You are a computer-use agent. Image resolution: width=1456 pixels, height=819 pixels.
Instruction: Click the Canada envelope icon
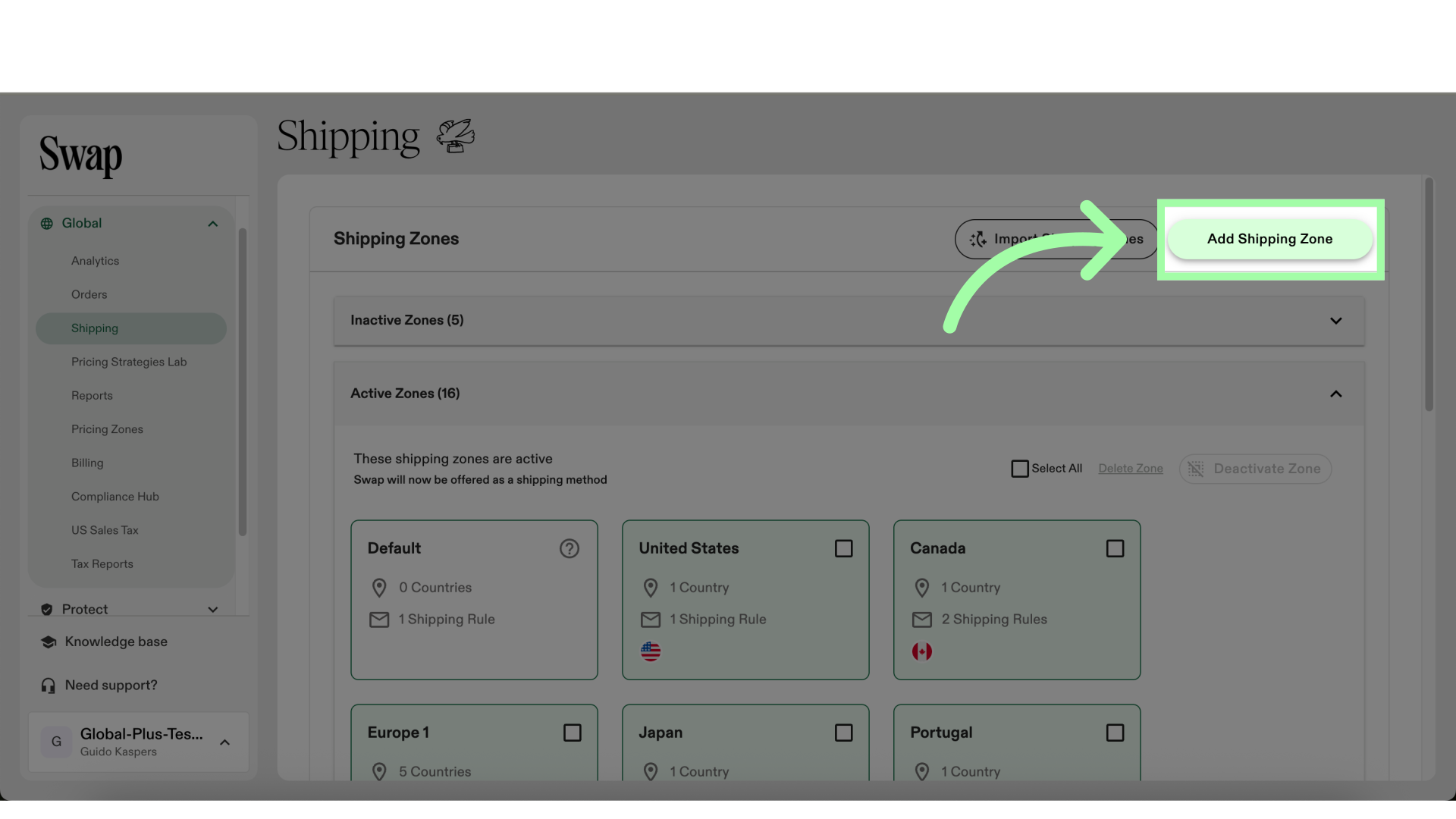922,620
